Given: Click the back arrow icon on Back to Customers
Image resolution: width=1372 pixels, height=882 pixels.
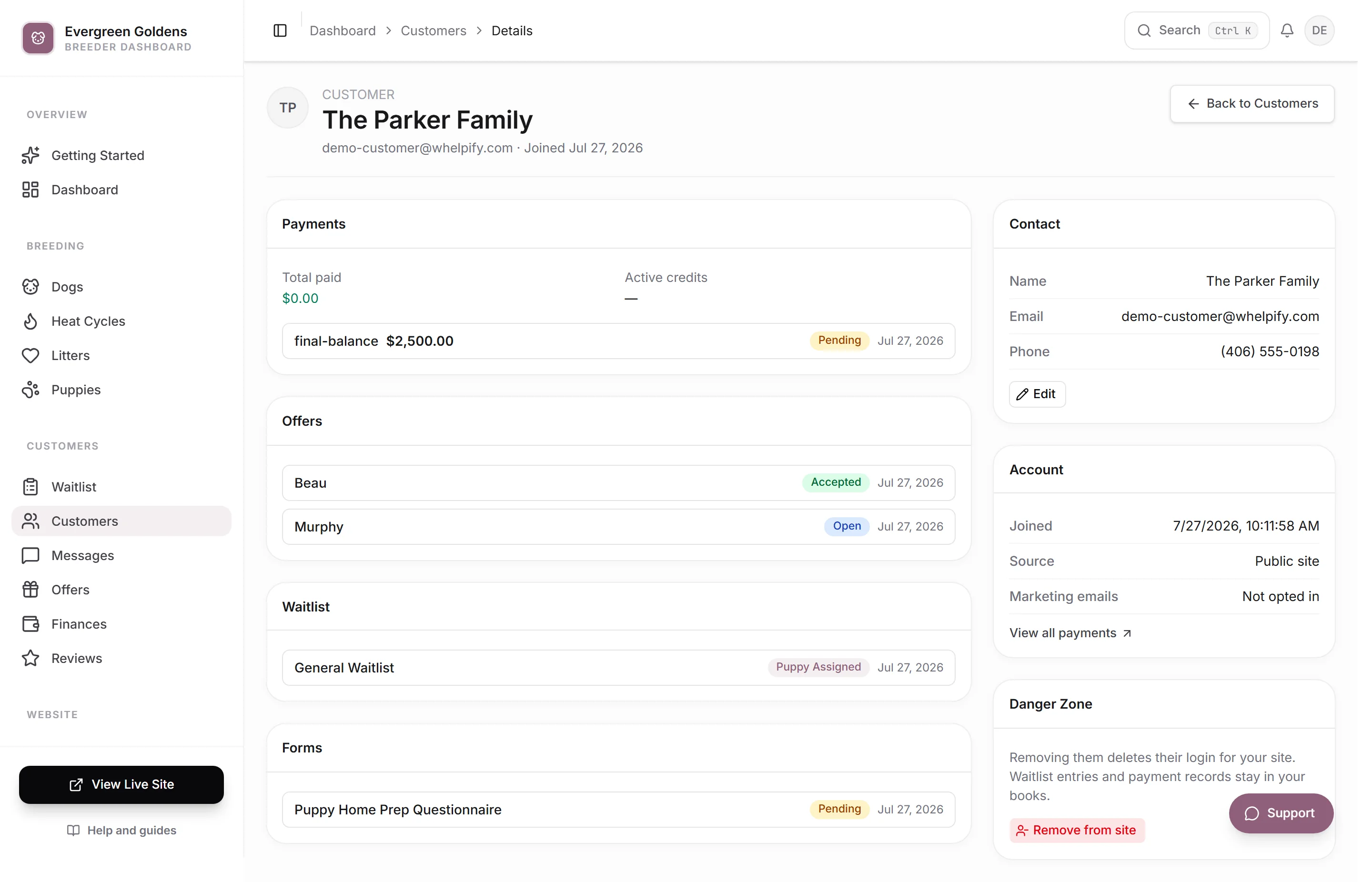Looking at the screenshot, I should click(1193, 104).
